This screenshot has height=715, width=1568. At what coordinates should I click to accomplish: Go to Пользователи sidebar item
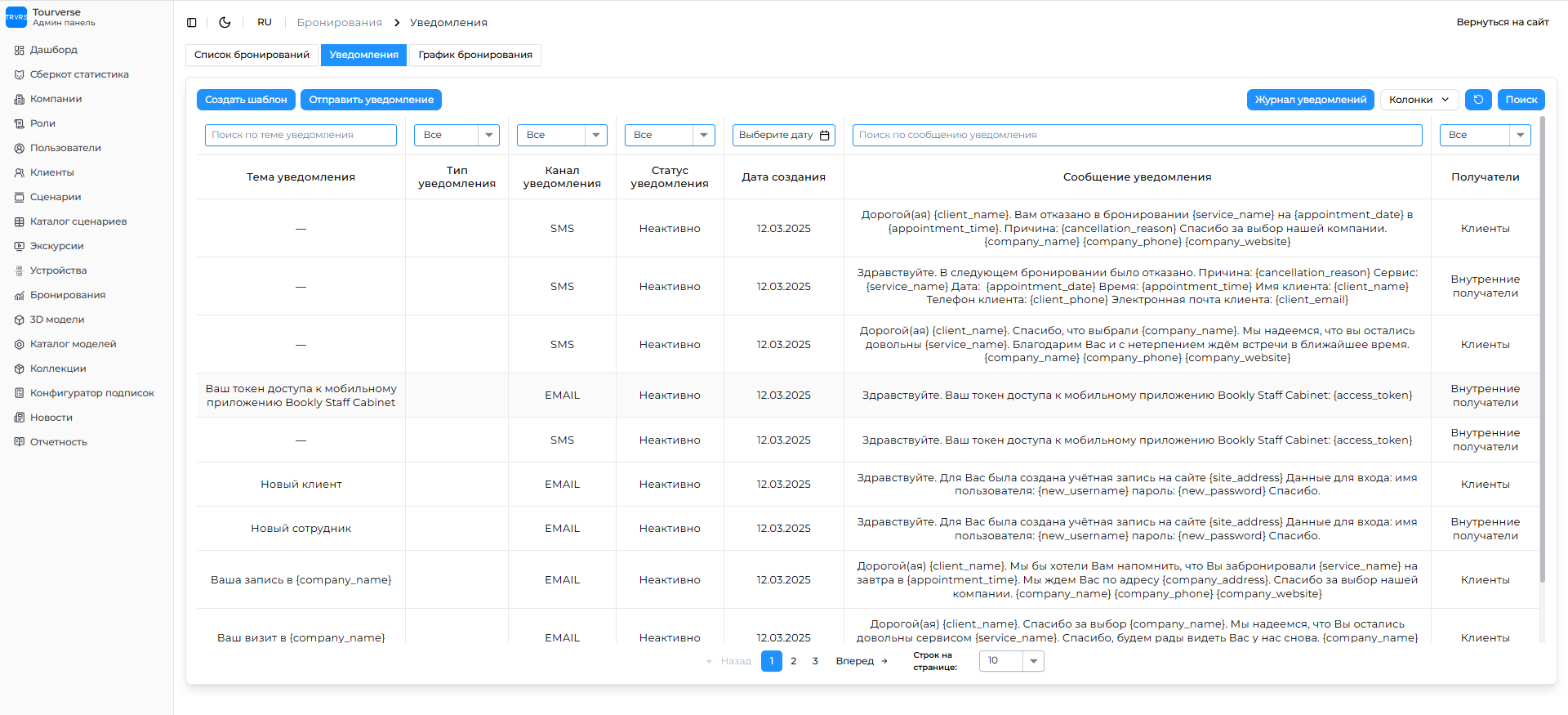point(65,148)
